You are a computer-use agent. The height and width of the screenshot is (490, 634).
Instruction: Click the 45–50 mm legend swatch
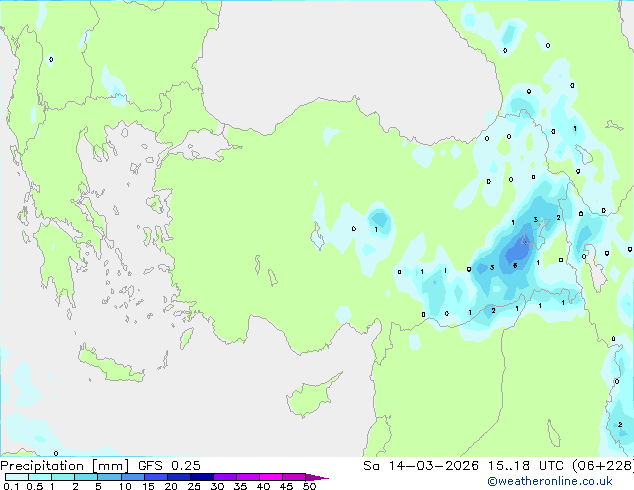(x=294, y=477)
